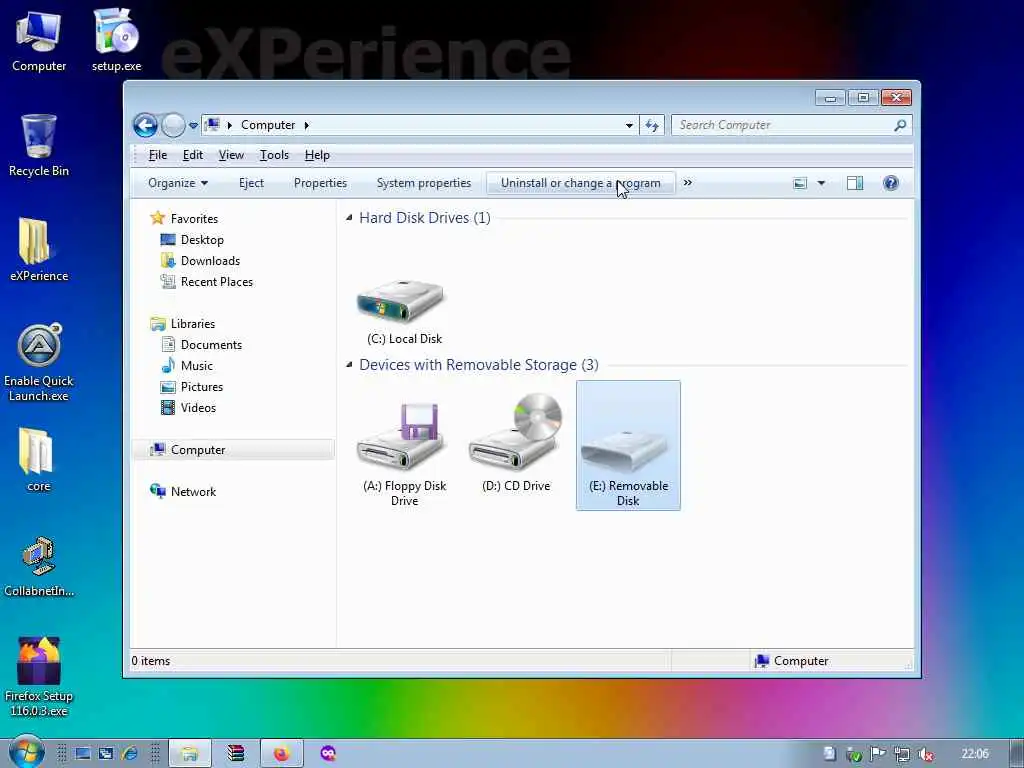This screenshot has height=768, width=1024.
Task: Select the CollabnetIn... desktop icon
Action: [x=39, y=567]
